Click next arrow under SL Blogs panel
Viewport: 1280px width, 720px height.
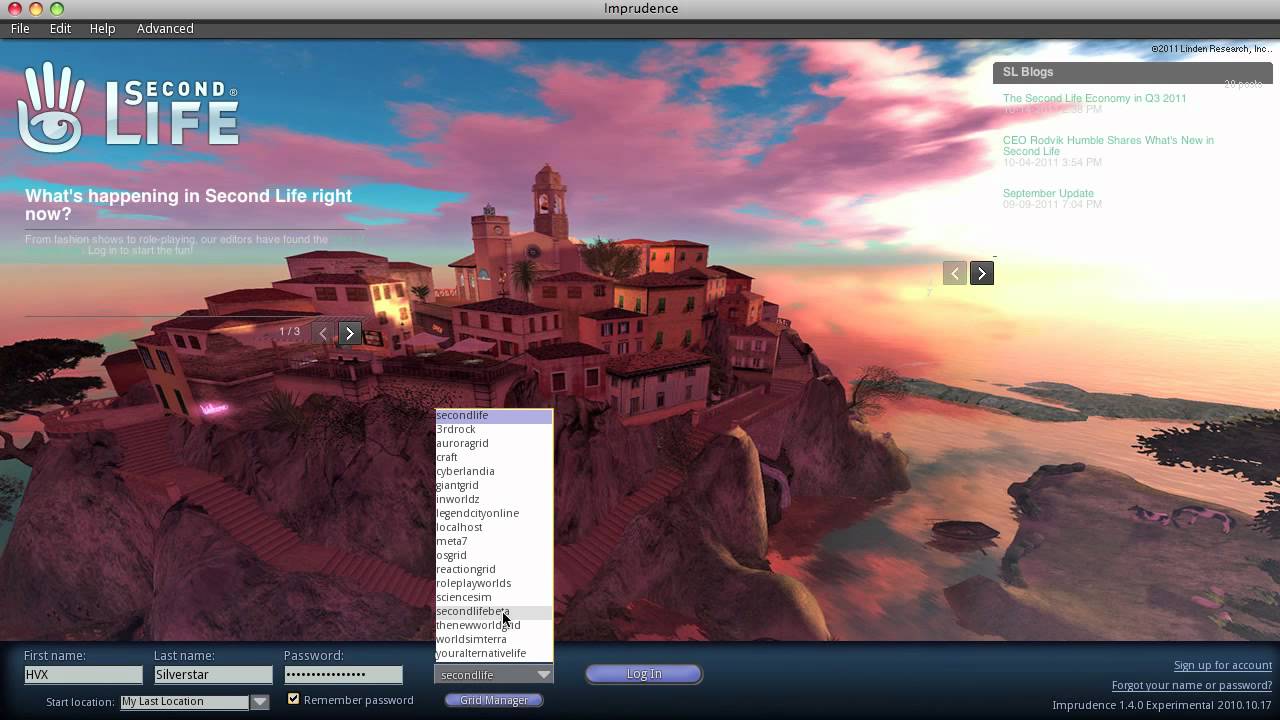(x=982, y=273)
